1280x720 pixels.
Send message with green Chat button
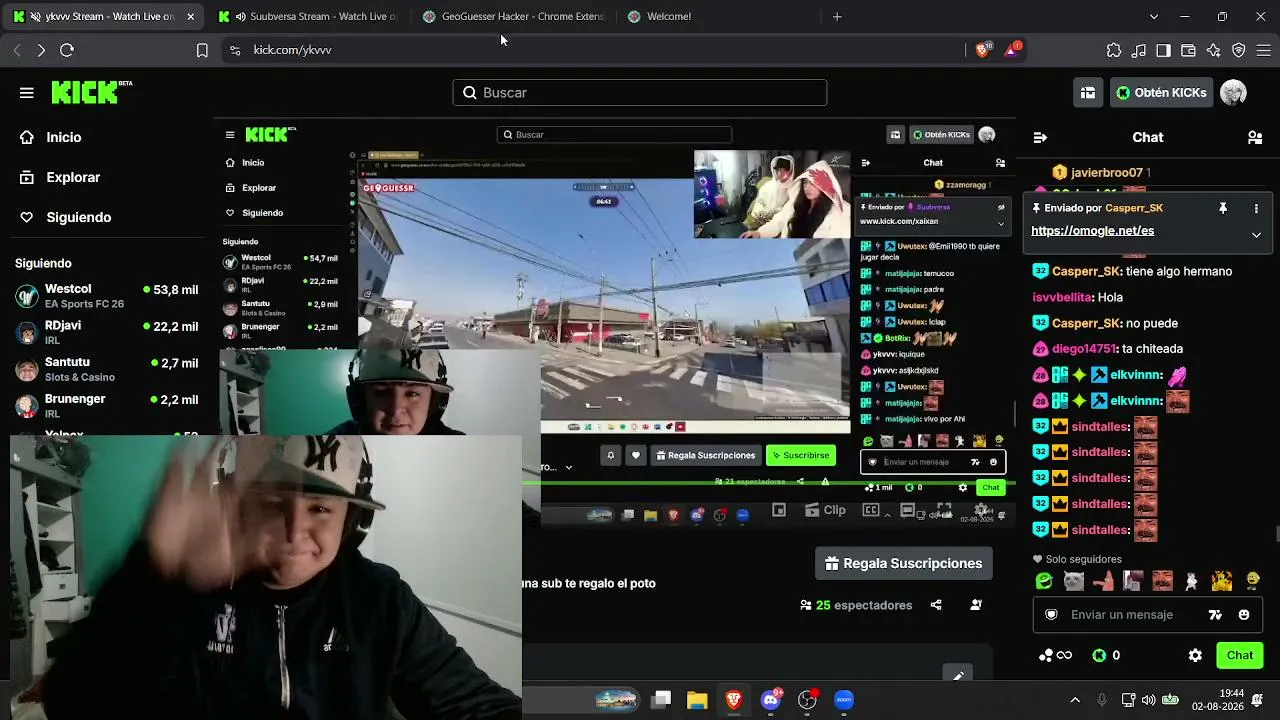click(x=1240, y=656)
